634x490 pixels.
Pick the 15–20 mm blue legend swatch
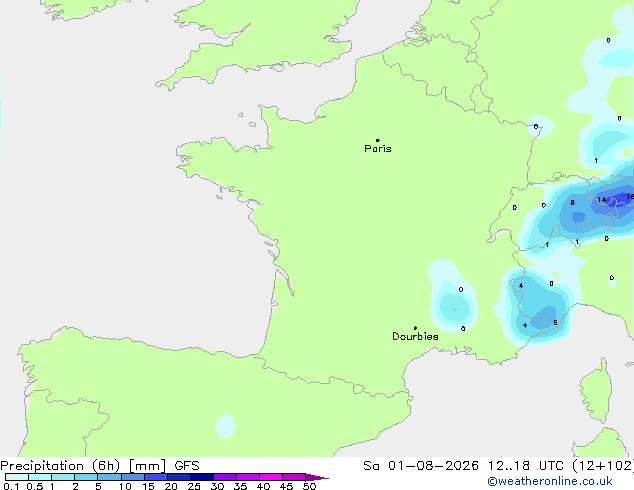156,477
